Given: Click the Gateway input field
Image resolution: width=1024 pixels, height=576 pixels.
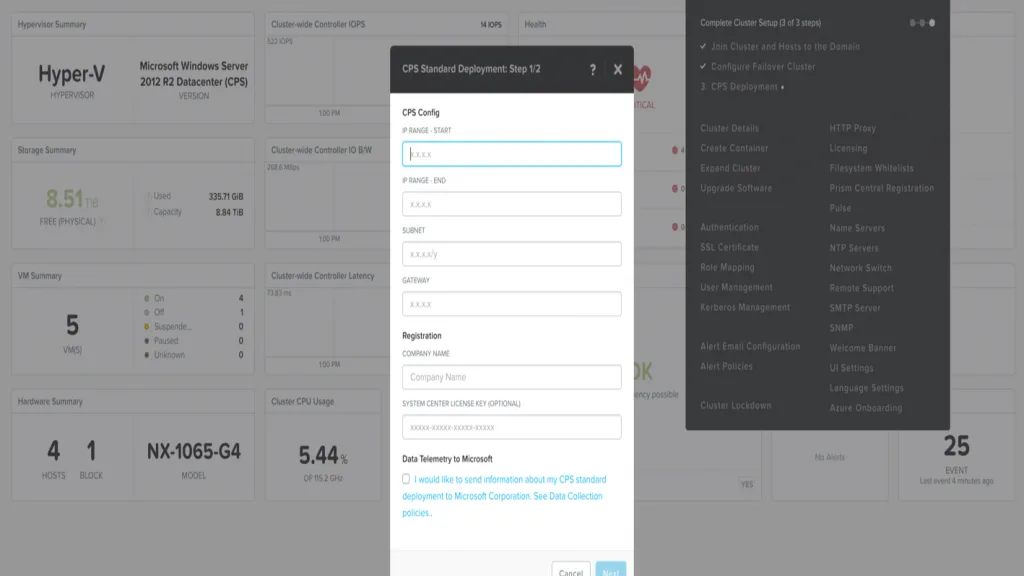Looking at the screenshot, I should pyautogui.click(x=511, y=304).
